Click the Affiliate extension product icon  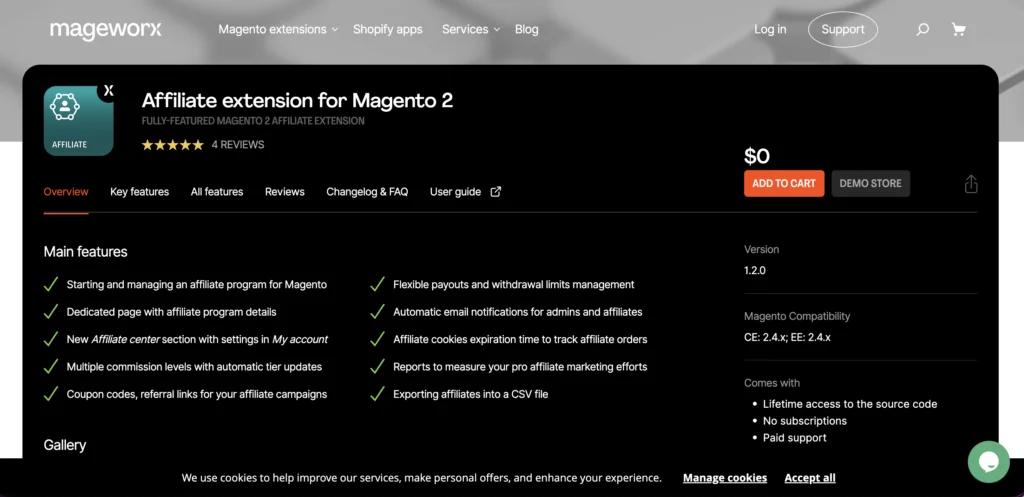coord(79,121)
